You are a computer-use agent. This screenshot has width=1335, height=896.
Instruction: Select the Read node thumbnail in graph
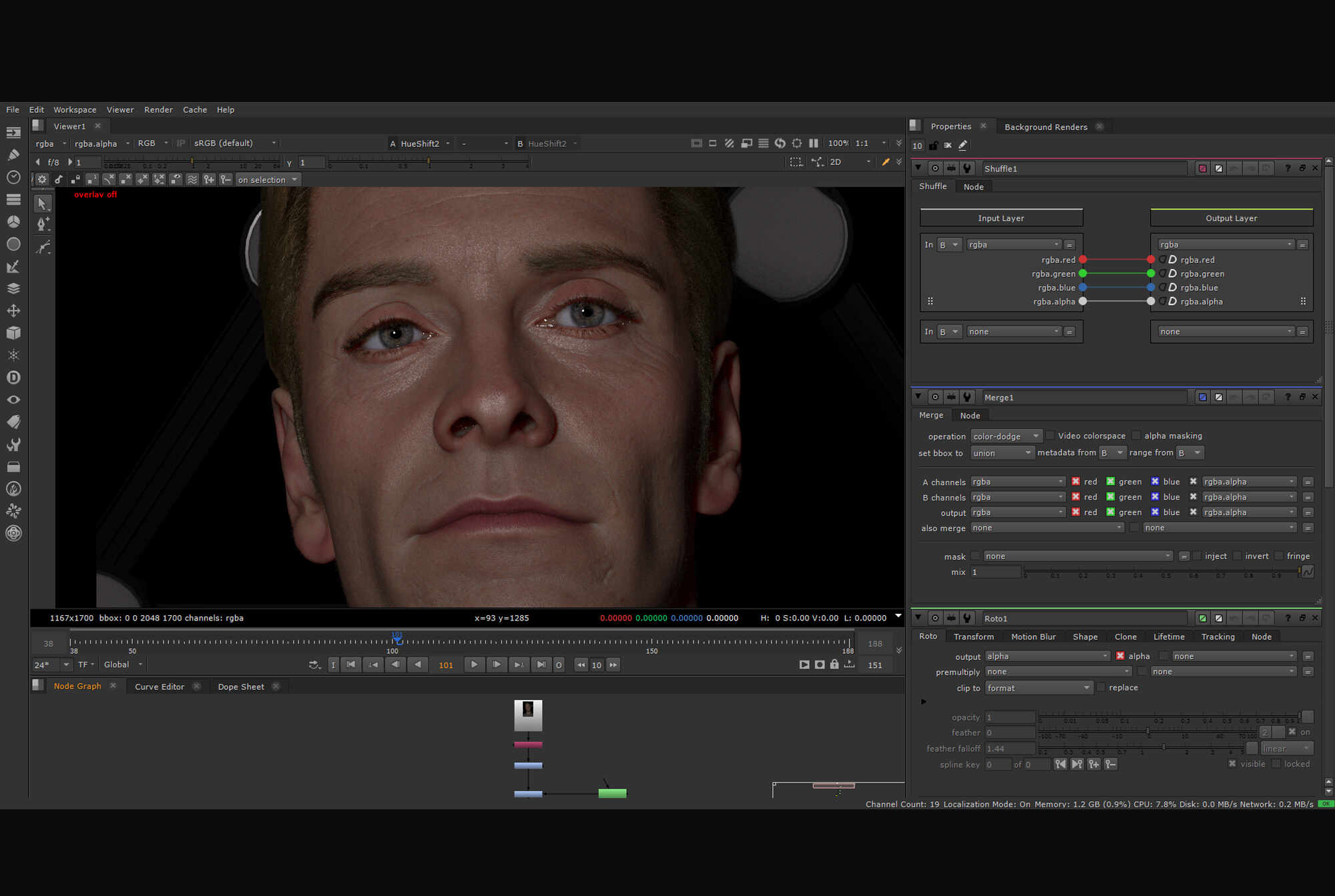point(528,715)
